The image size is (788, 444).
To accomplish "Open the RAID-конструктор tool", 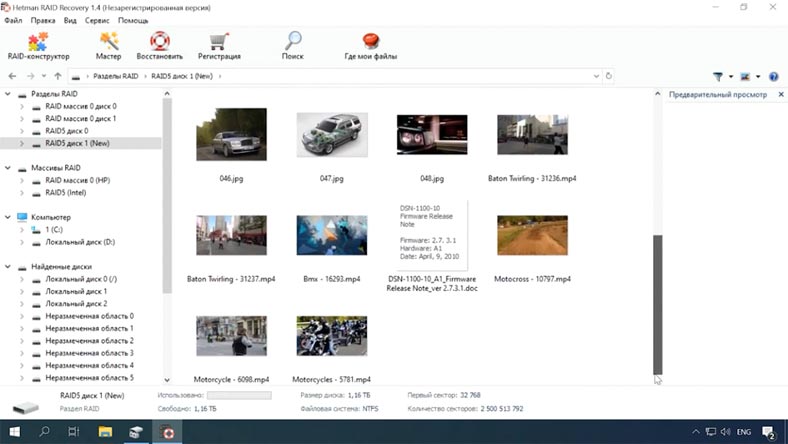I will coord(37,46).
